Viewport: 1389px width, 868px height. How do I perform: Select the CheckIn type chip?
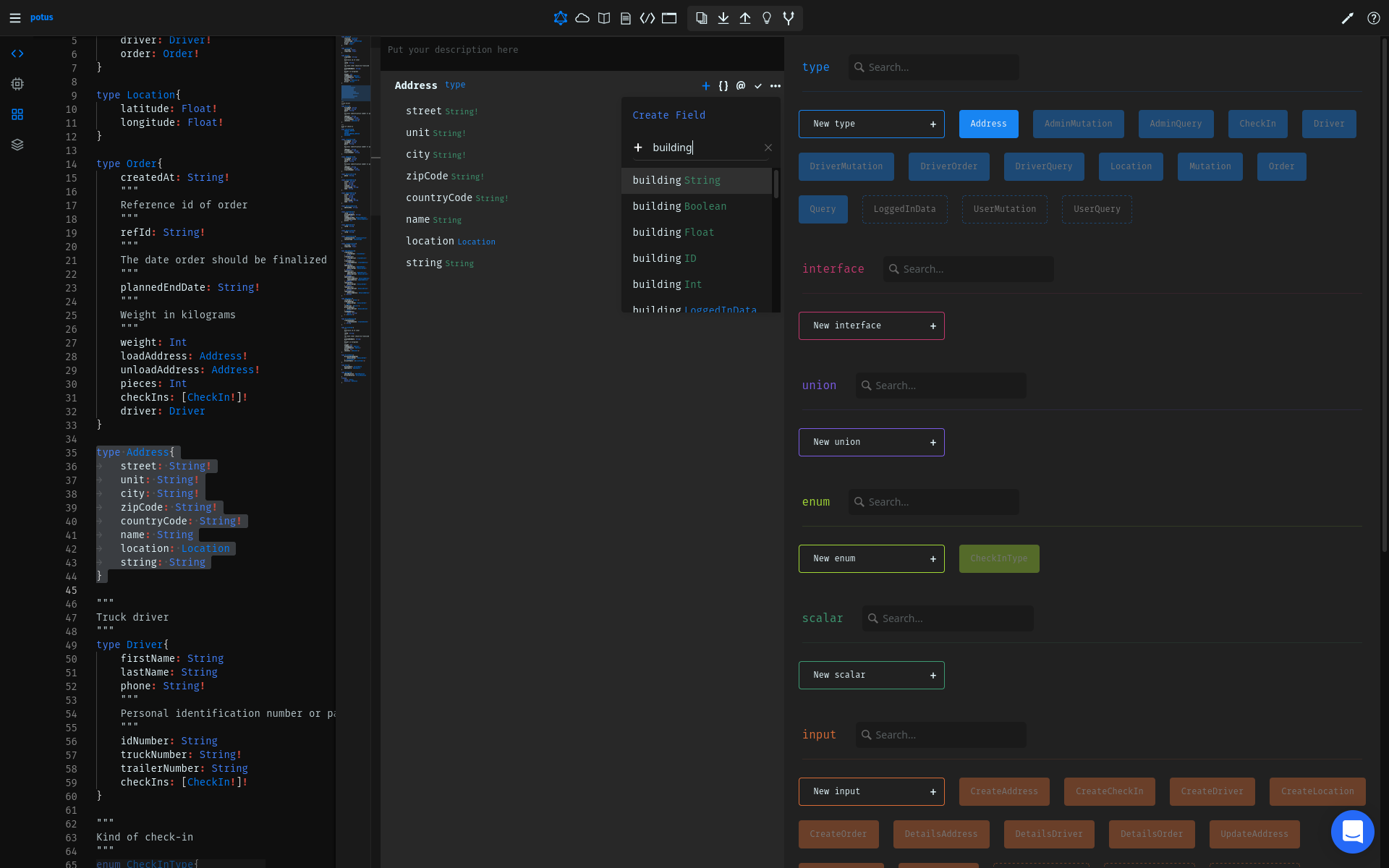coord(1257,124)
